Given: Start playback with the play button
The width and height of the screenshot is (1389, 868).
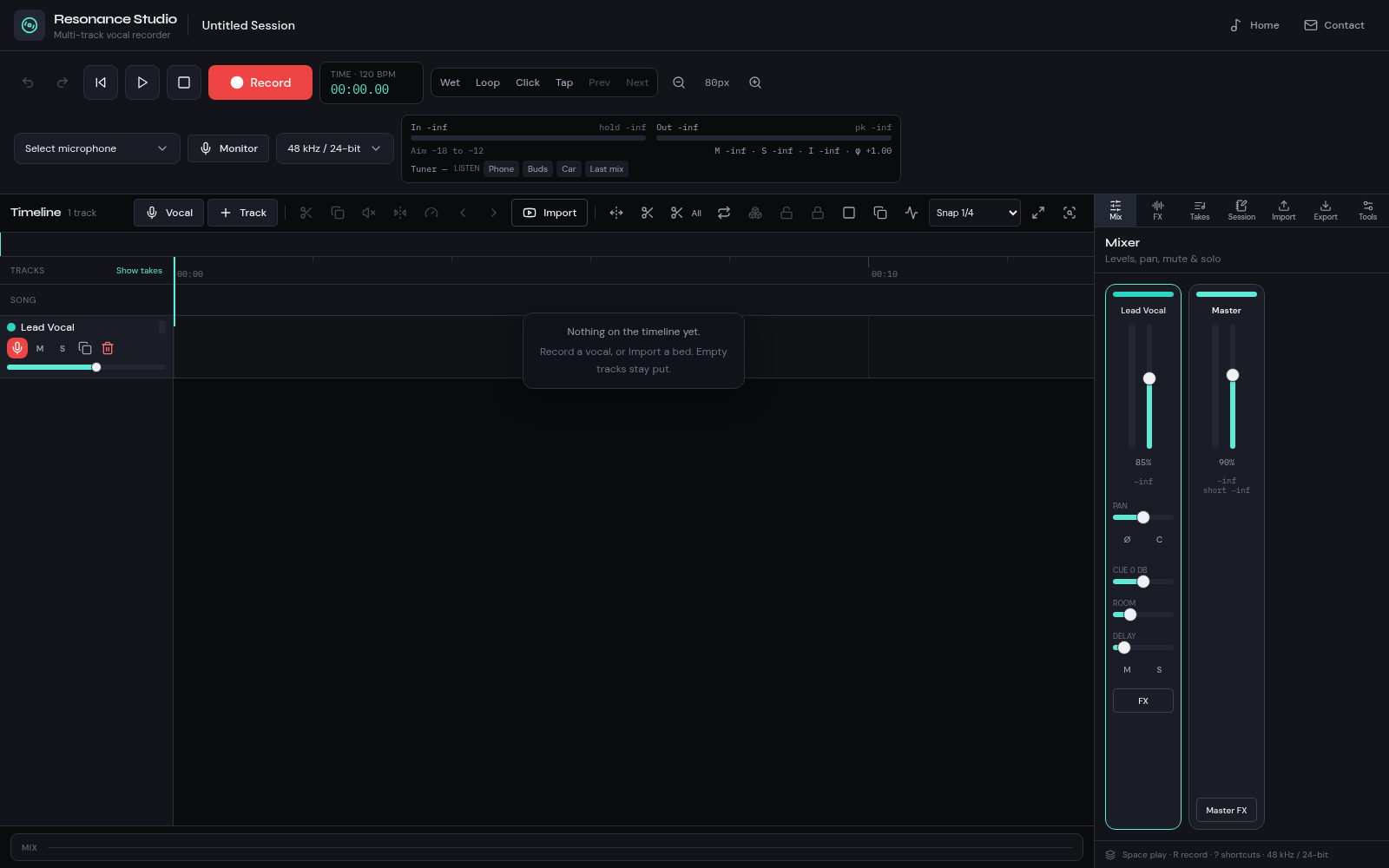Looking at the screenshot, I should click(142, 82).
